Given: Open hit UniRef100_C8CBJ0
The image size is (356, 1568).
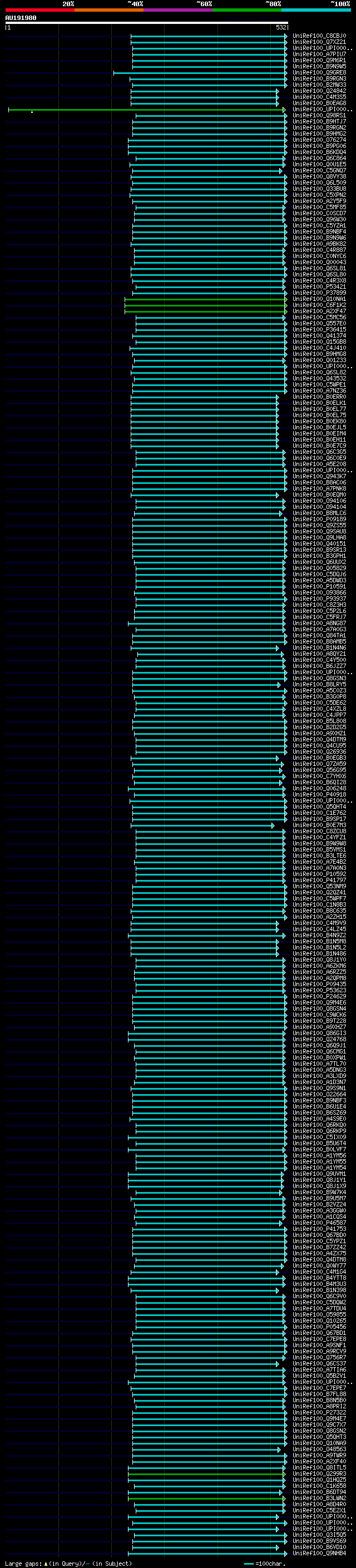Looking at the screenshot, I should pos(319,36).
